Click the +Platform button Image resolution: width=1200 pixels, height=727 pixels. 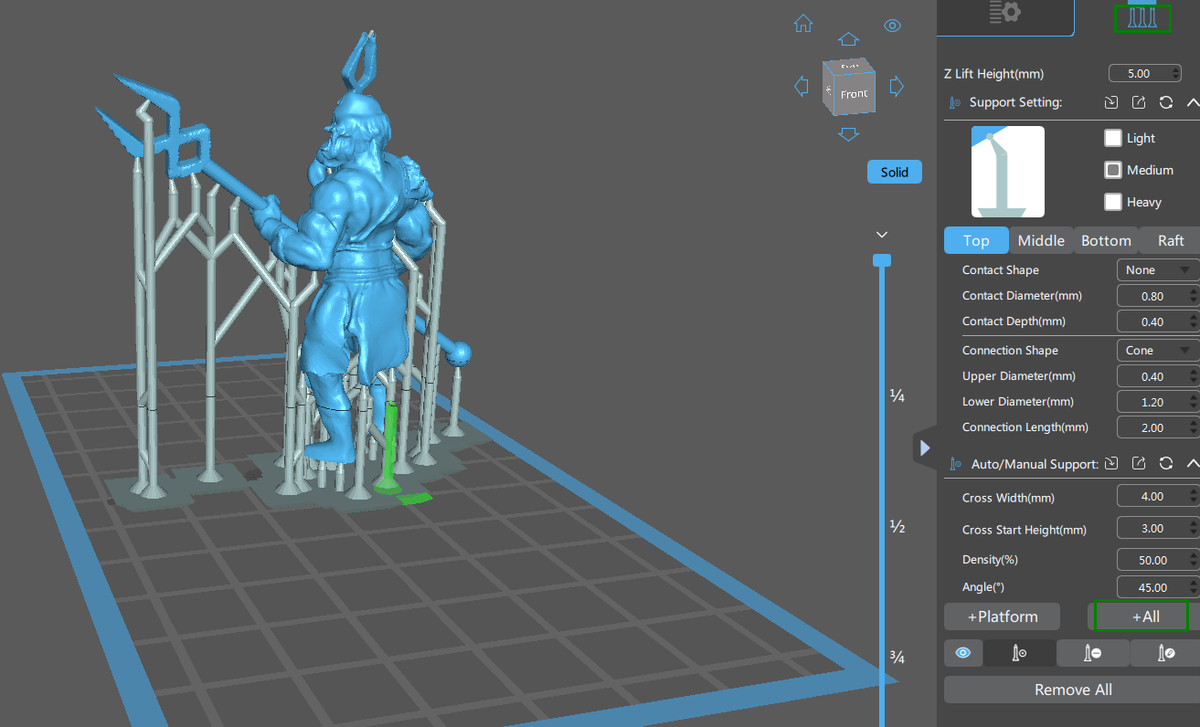click(1001, 616)
